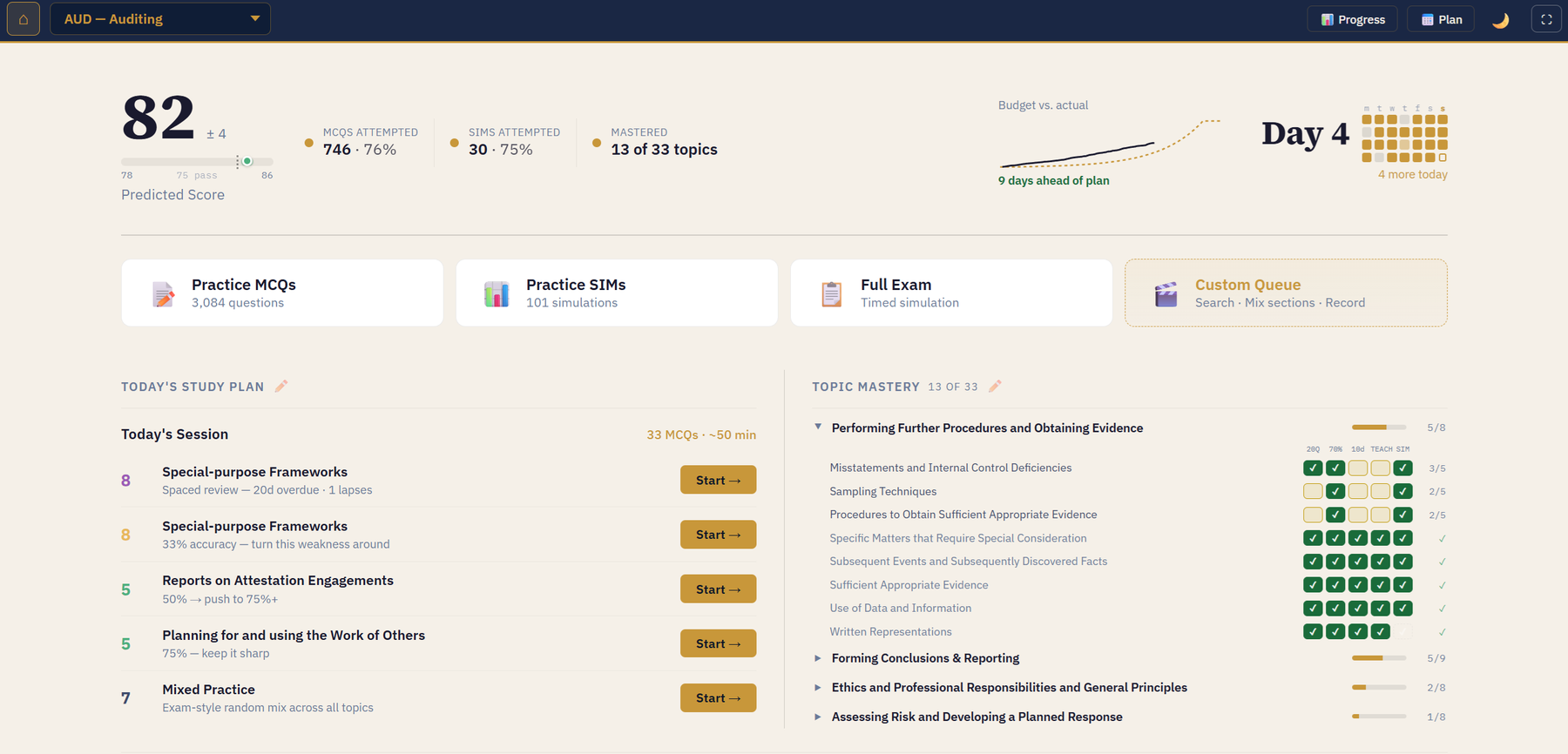1568x754 pixels.
Task: Start Reports on Attestation Engagements session
Action: pyautogui.click(x=718, y=589)
